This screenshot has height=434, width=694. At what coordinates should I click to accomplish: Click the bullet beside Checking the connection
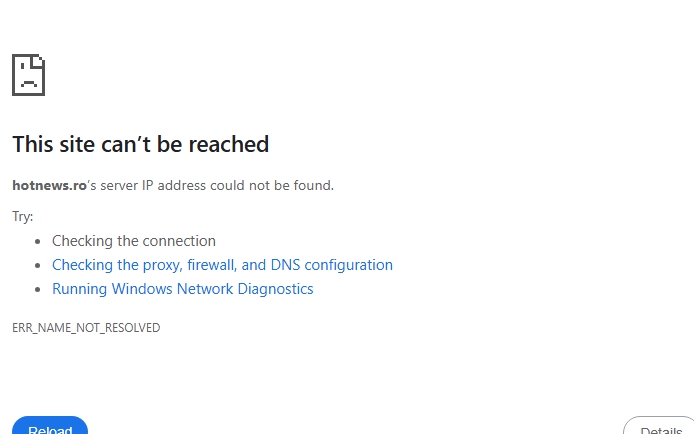(x=38, y=242)
